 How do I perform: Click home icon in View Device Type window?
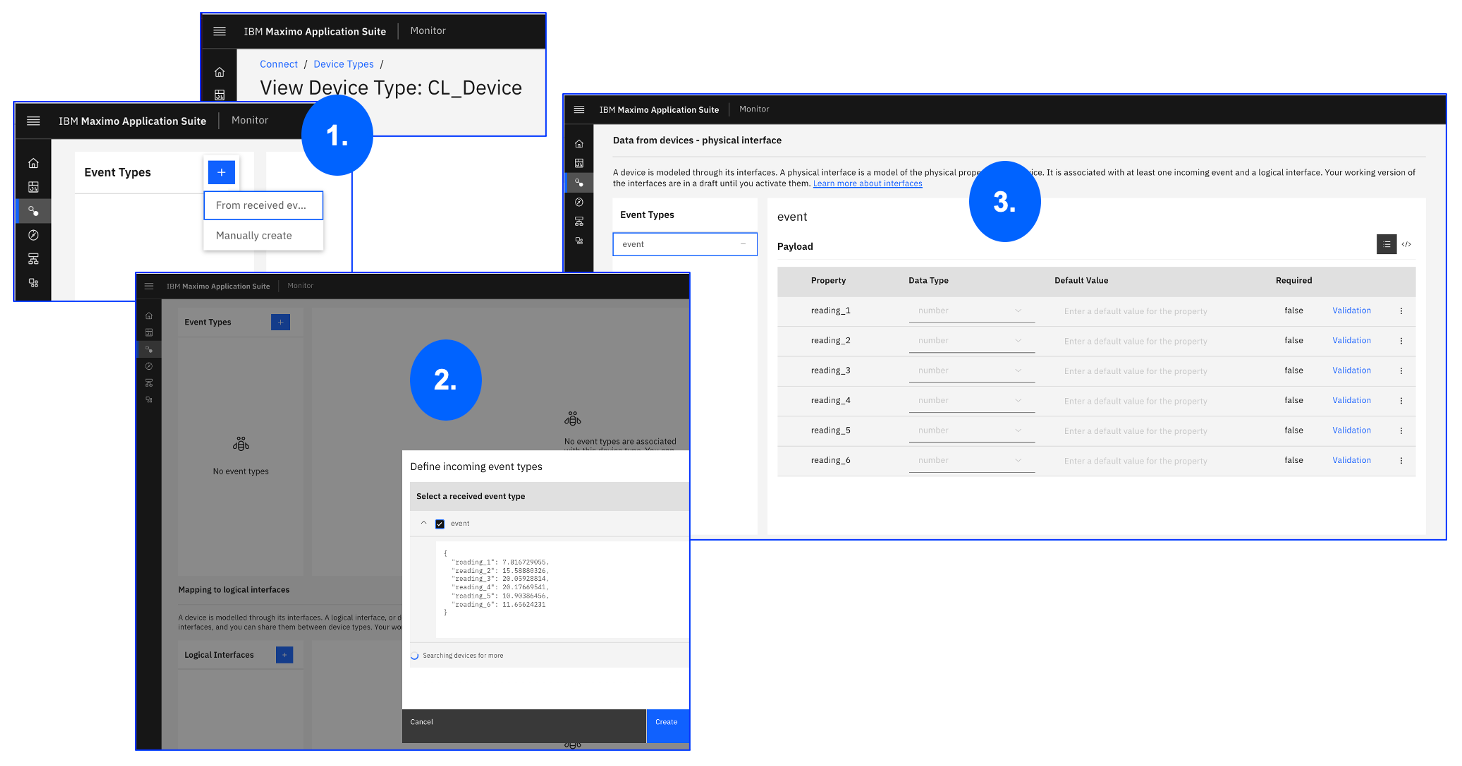click(219, 72)
